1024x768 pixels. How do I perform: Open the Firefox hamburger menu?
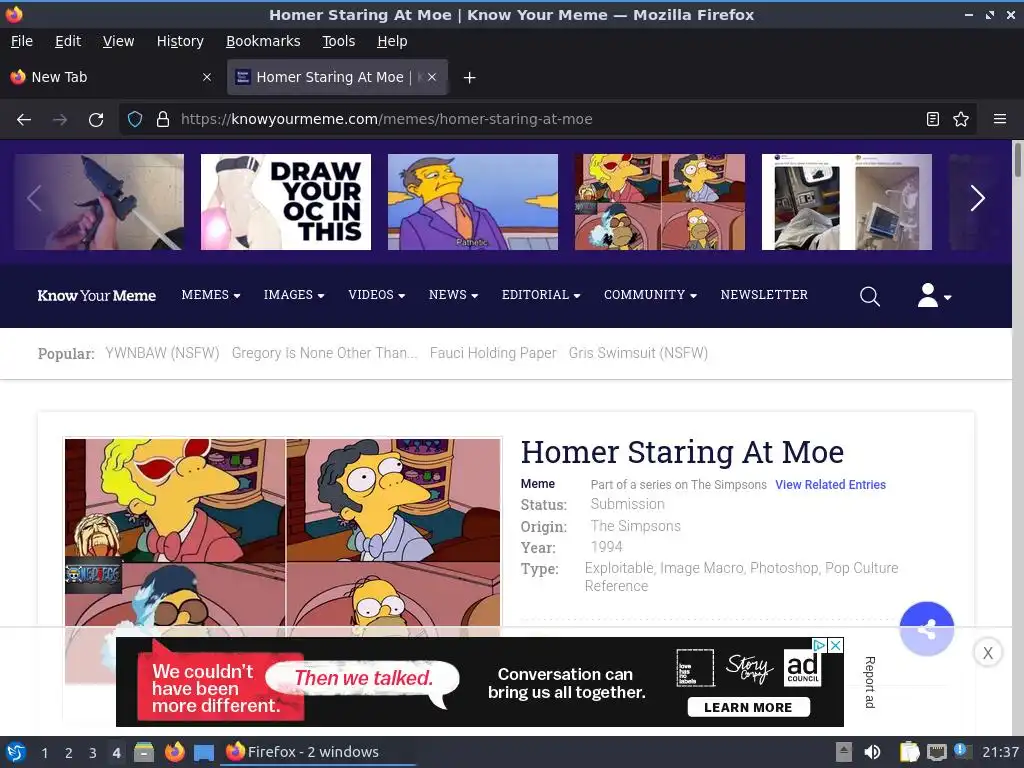tap(999, 119)
